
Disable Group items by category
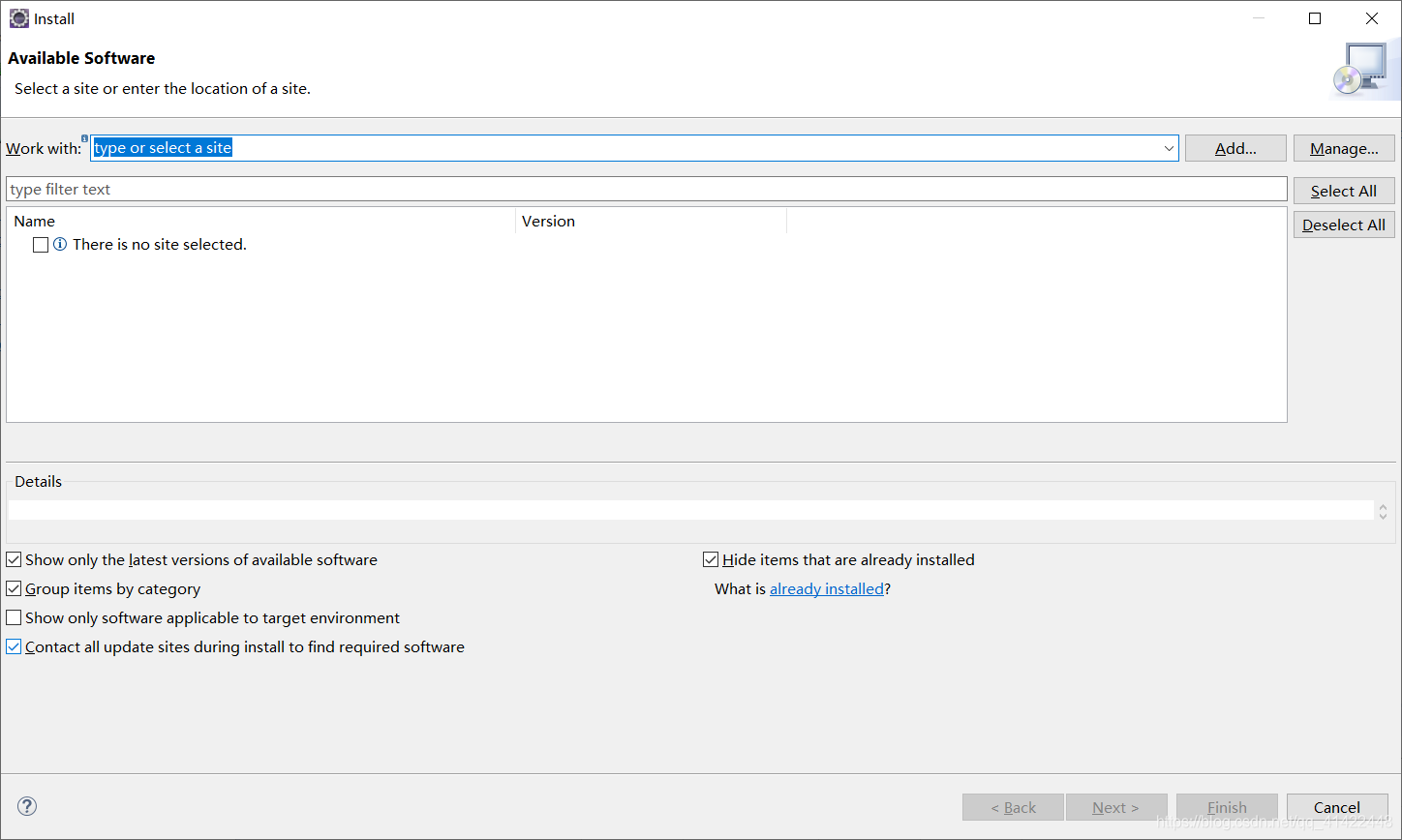coord(14,588)
